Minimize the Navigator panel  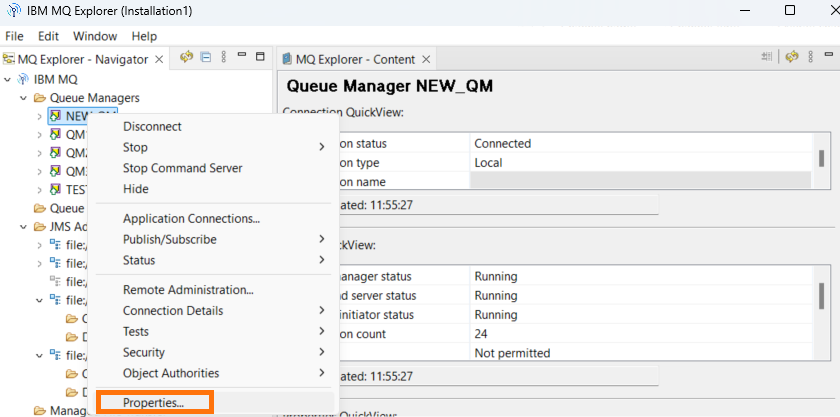click(242, 55)
